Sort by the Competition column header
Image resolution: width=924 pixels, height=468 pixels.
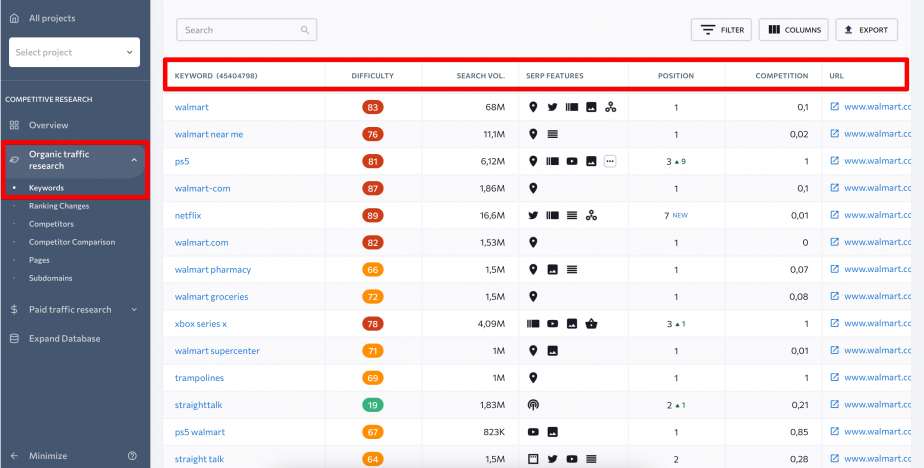click(x=782, y=75)
